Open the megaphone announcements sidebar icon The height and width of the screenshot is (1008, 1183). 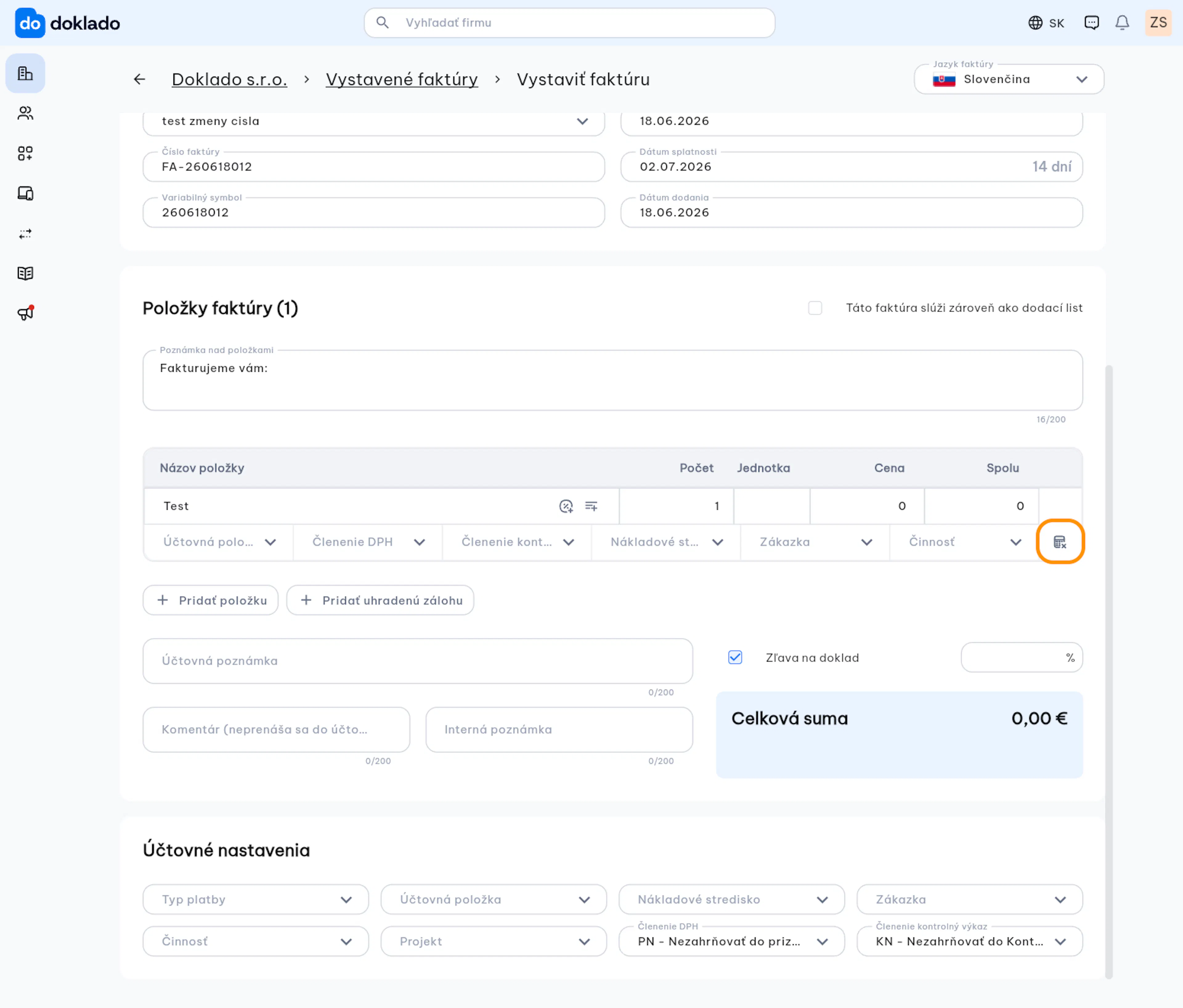pos(25,313)
